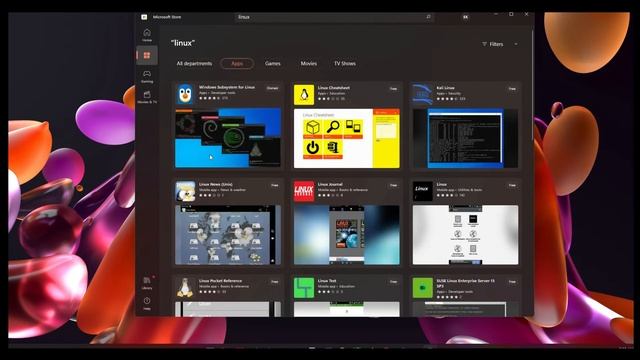The image size is (640, 360).
Task: Click the green Linux Test icon
Action: click(304, 288)
